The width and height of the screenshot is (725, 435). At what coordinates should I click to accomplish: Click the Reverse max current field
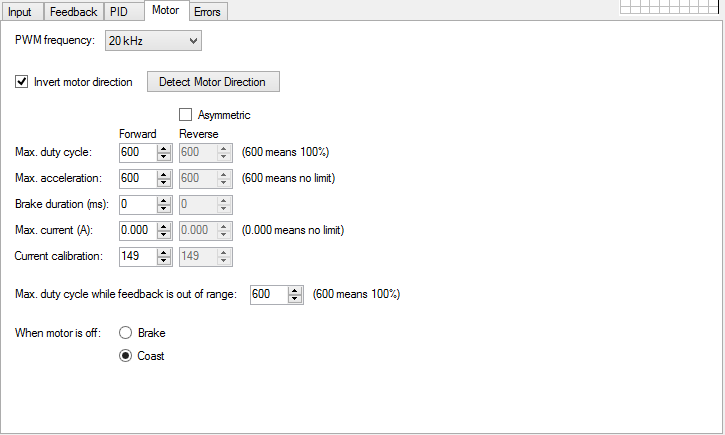pos(198,230)
